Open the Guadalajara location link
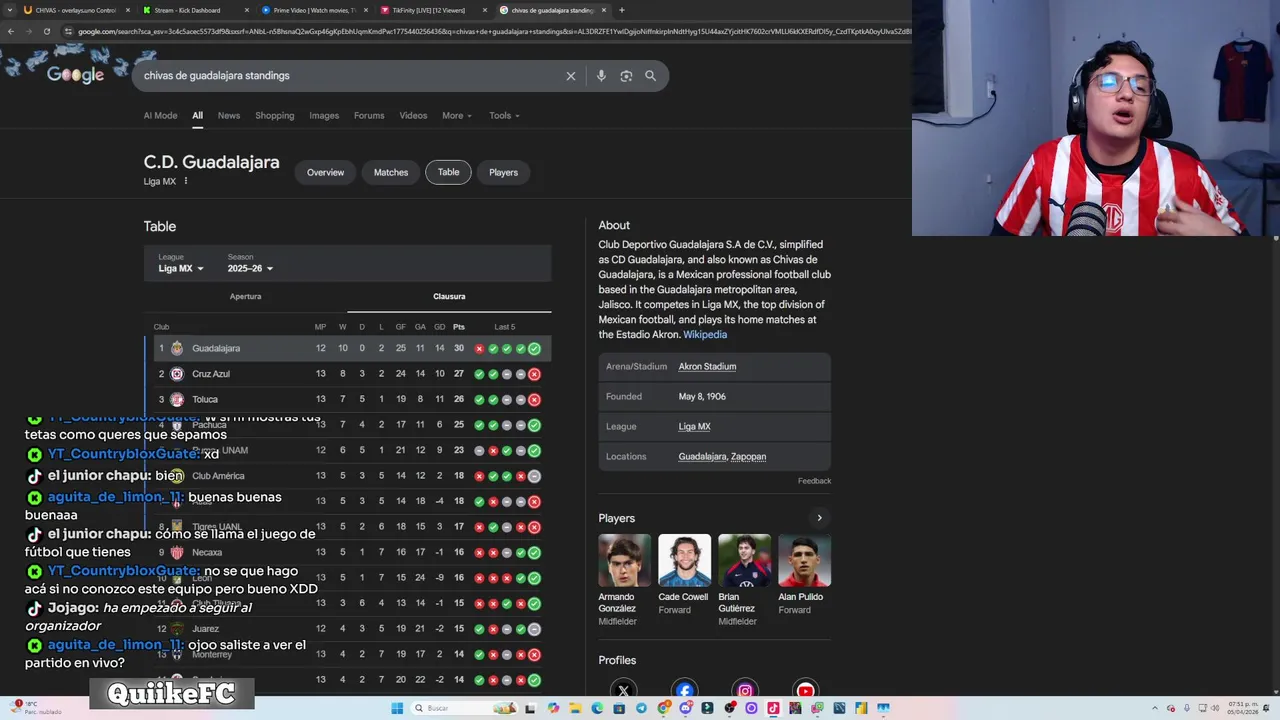The width and height of the screenshot is (1280, 720). [702, 456]
